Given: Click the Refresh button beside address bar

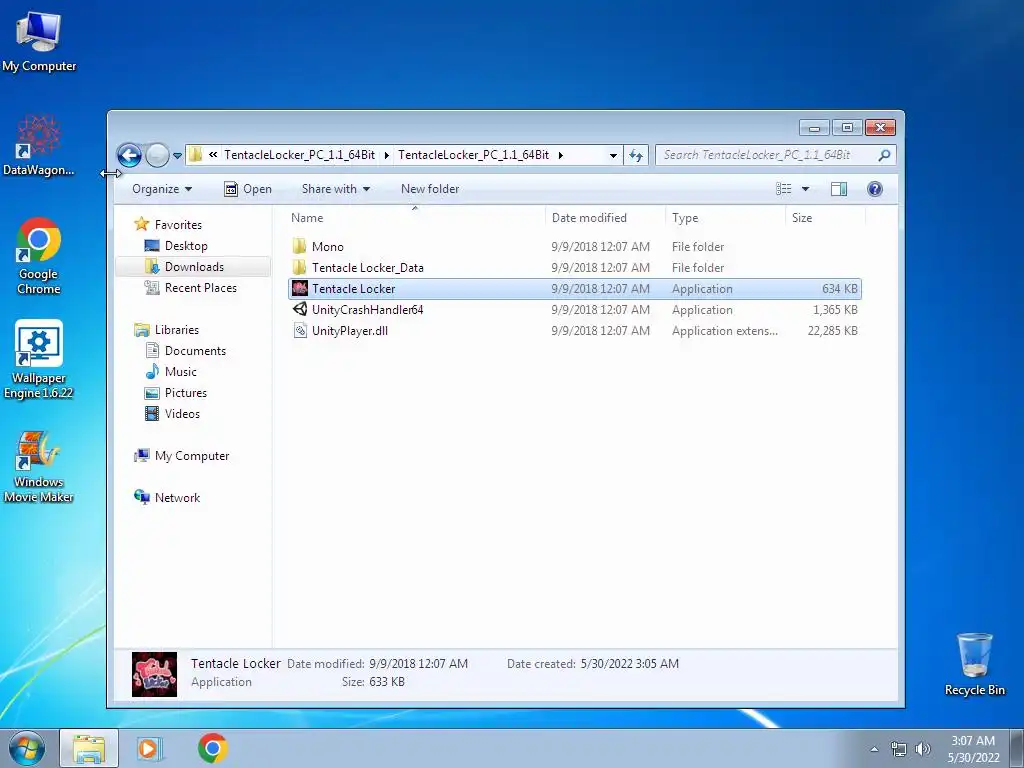Looking at the screenshot, I should [635, 155].
